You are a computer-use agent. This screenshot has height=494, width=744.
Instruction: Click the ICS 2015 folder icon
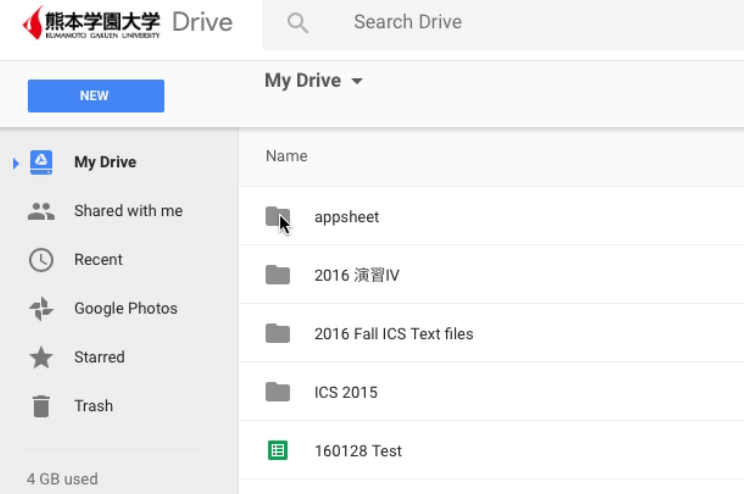pos(277,392)
